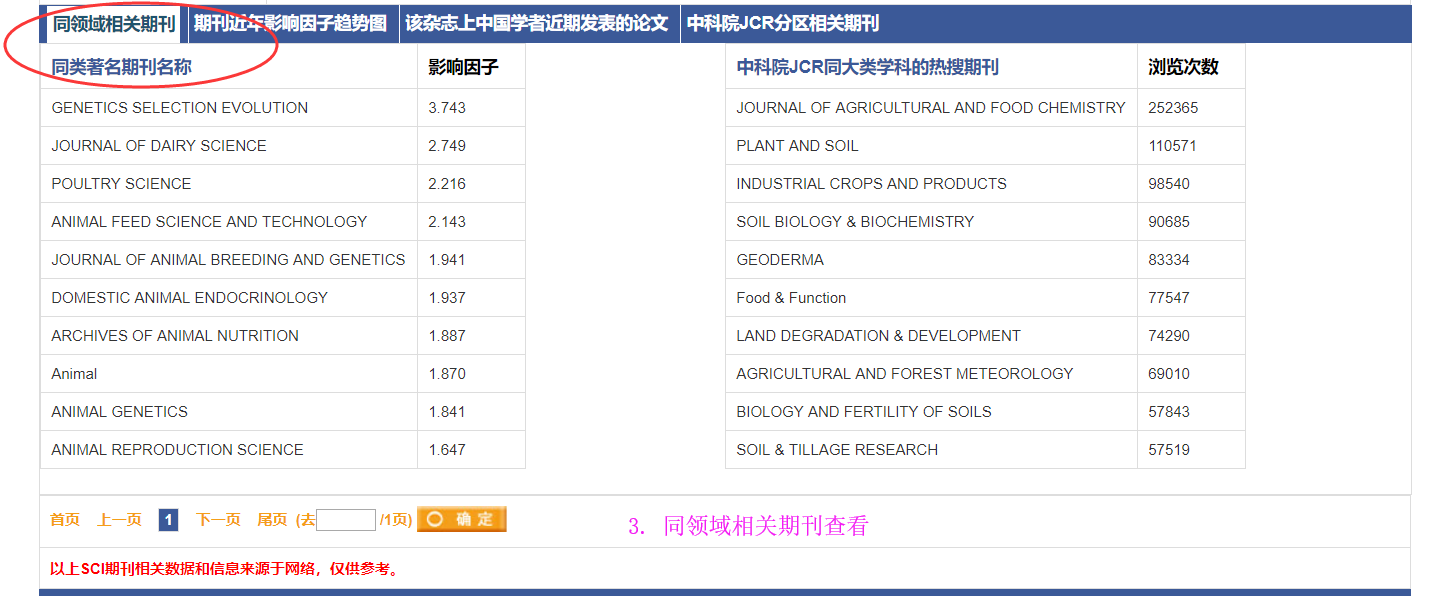Image resolution: width=1448 pixels, height=596 pixels.
Task: Open SOIL BIOLOGY & BIOCHEMISTRY link
Action: [855, 222]
